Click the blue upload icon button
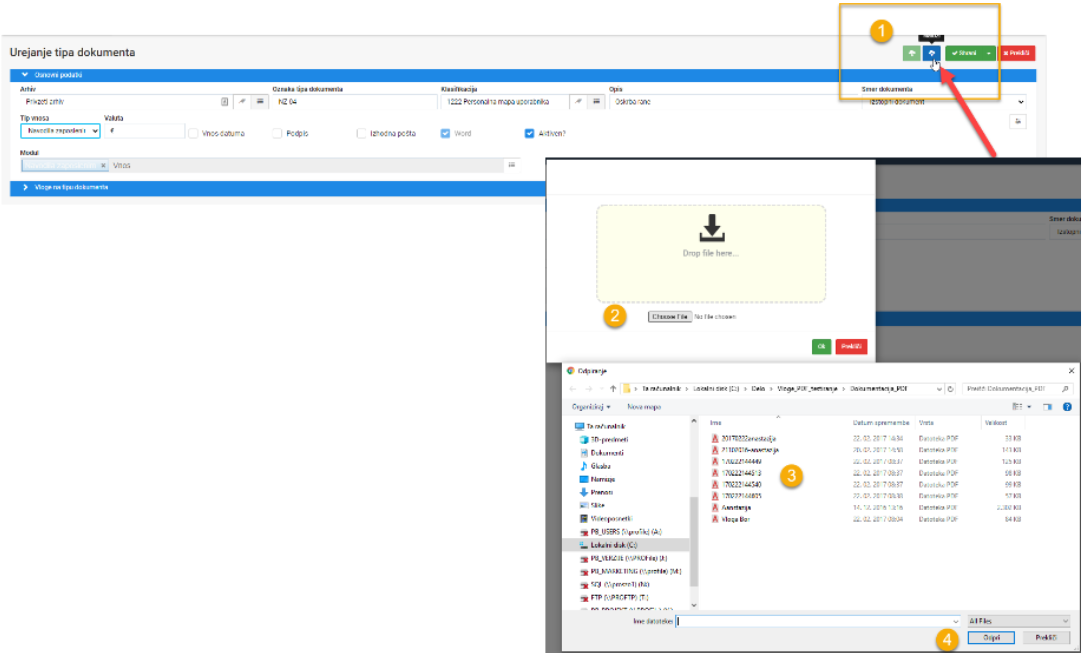The width and height of the screenshot is (1082, 653). (932, 53)
